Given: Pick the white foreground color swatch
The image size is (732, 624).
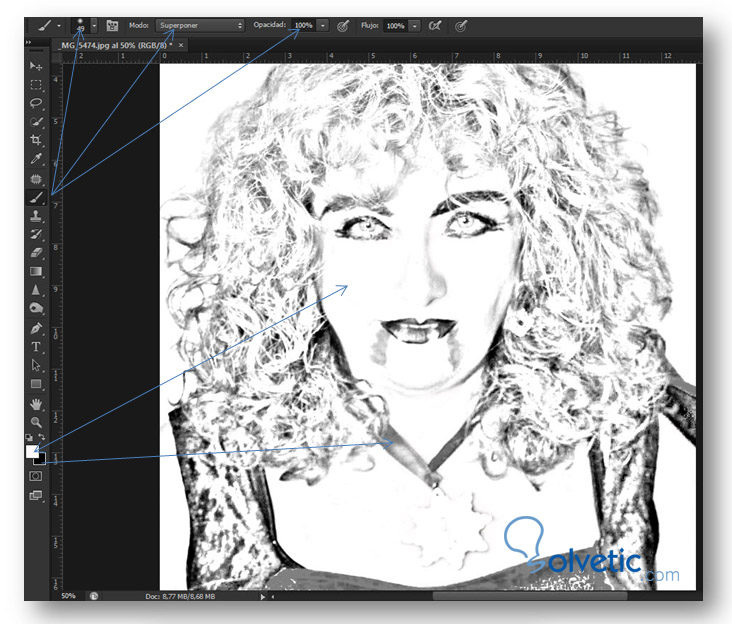Looking at the screenshot, I should [x=32, y=451].
